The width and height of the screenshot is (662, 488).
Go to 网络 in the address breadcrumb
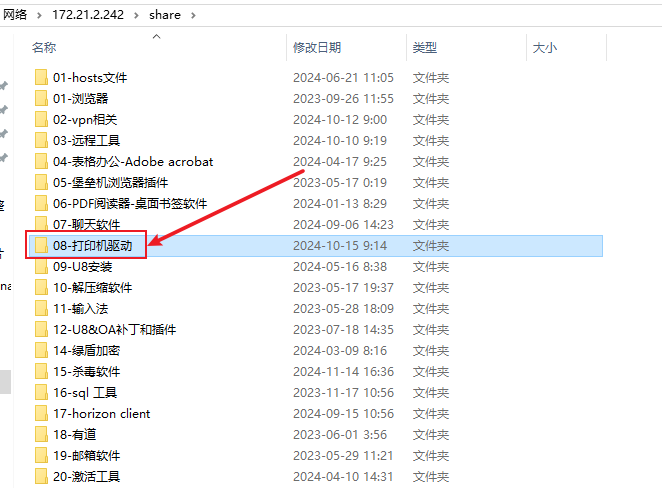pos(14,16)
